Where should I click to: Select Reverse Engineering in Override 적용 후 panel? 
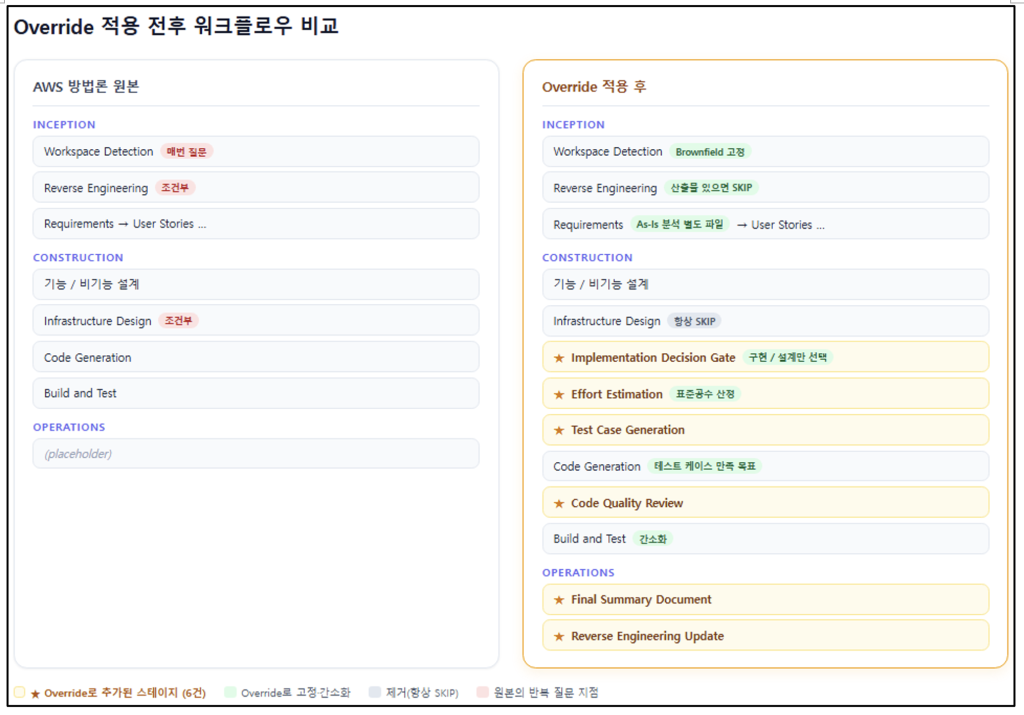coord(765,188)
